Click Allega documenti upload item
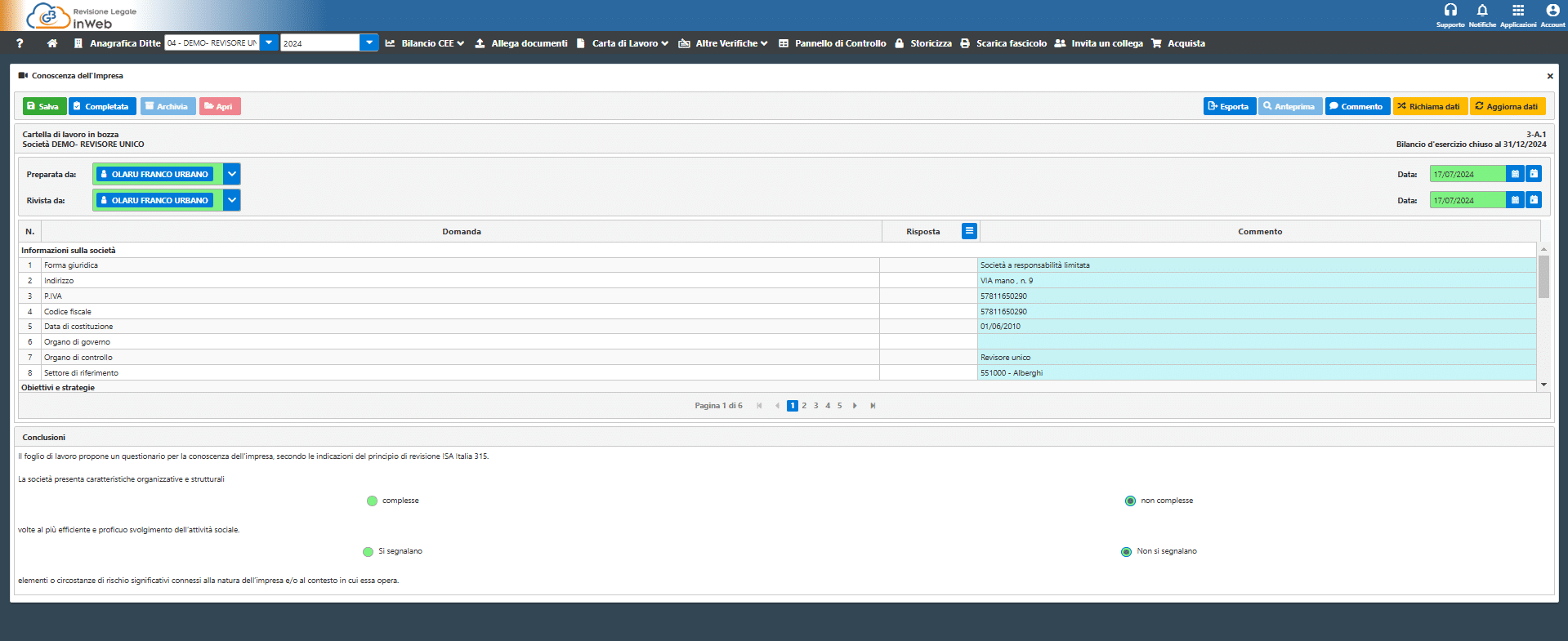Image resolution: width=1568 pixels, height=641 pixels. pos(521,43)
